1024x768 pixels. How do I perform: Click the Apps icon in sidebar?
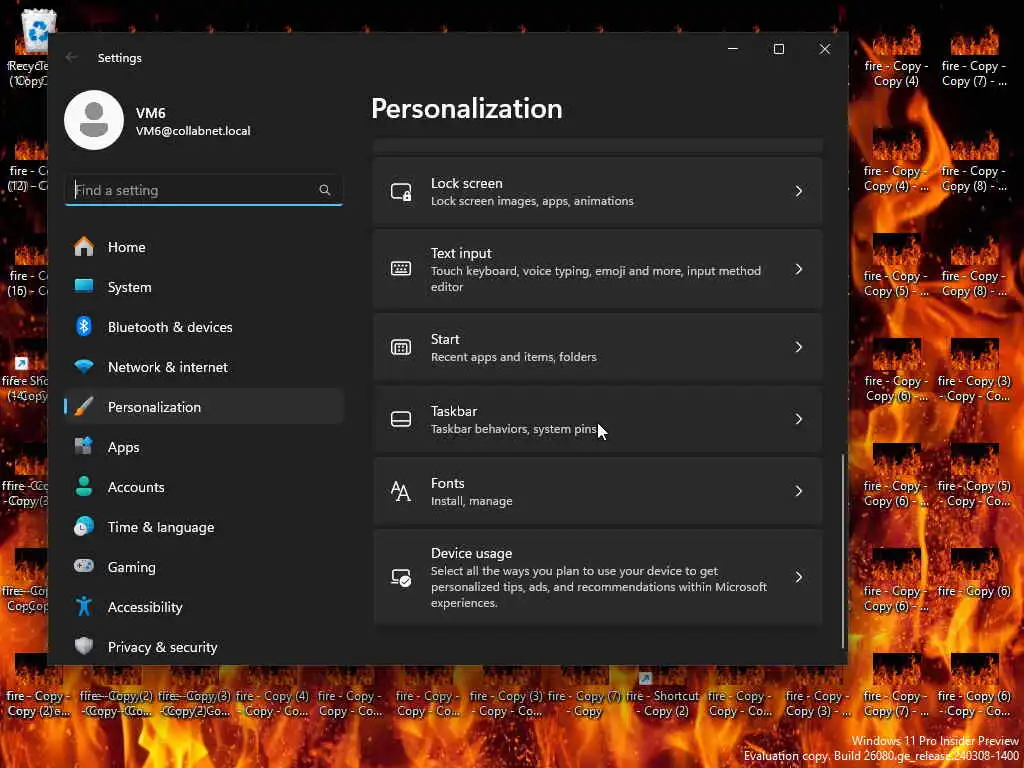[84, 447]
